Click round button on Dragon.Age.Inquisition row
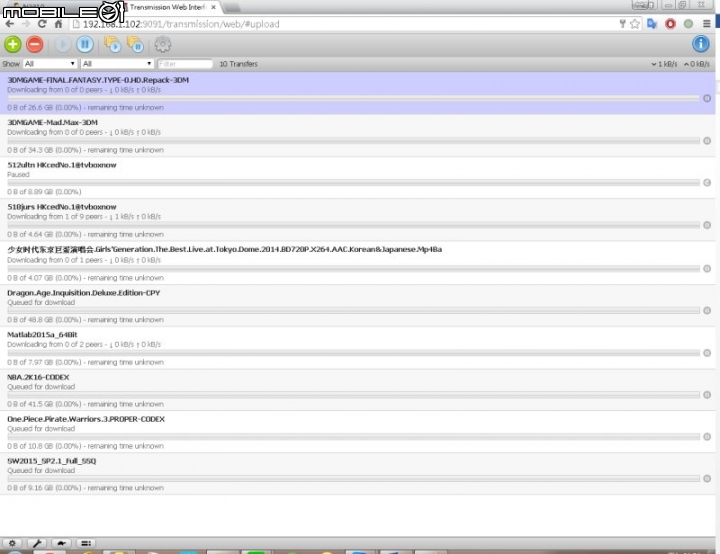The height and width of the screenshot is (554, 720). coord(707,311)
